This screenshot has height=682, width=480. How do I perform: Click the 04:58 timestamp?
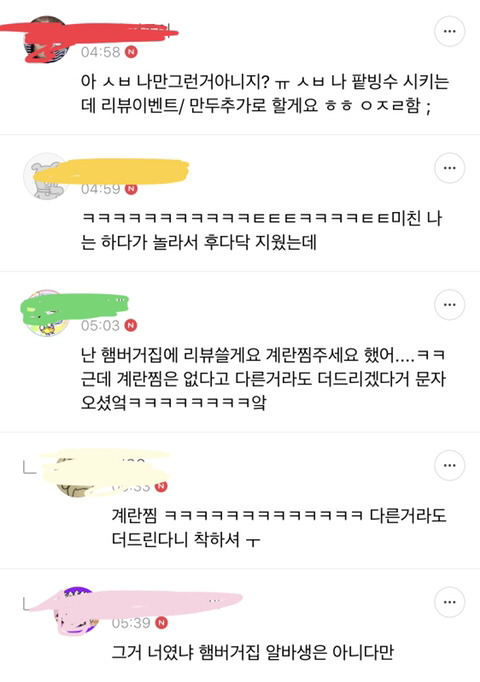(x=100, y=52)
